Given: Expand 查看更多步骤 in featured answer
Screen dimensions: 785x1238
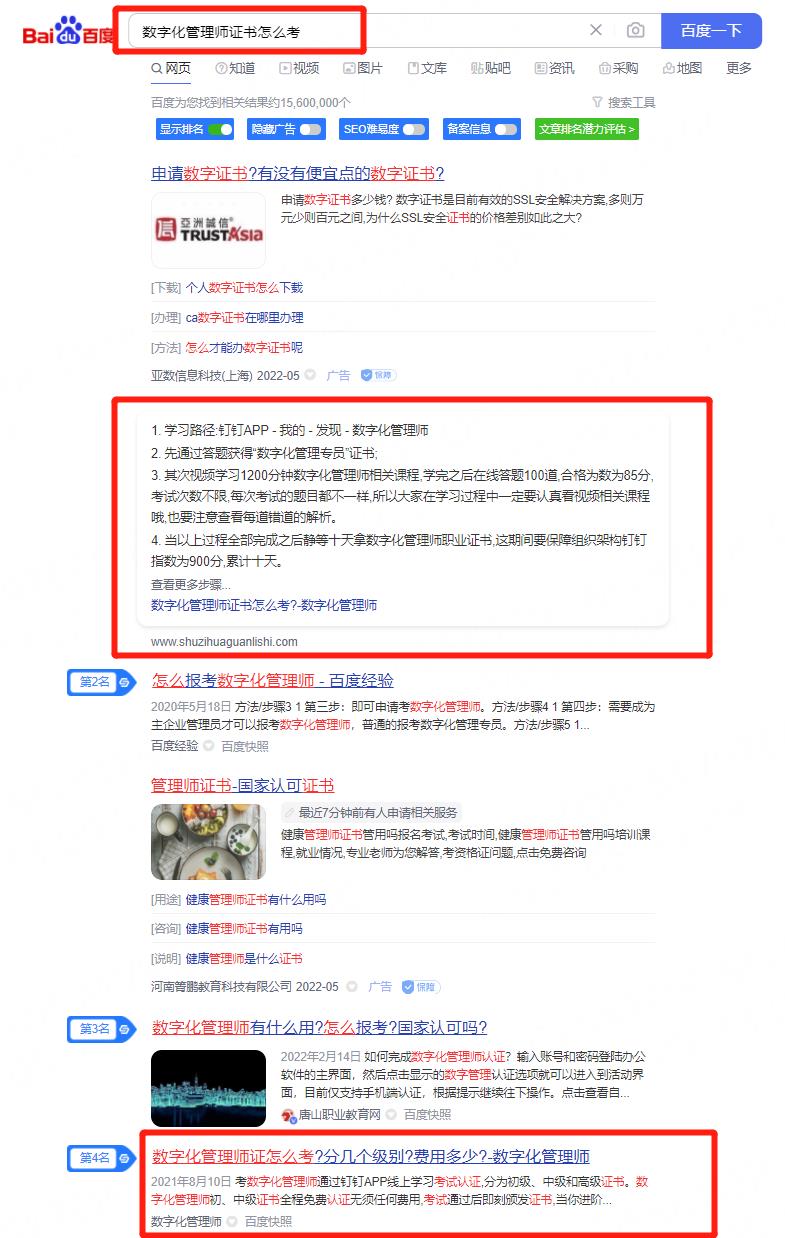Looking at the screenshot, I should click(191, 584).
